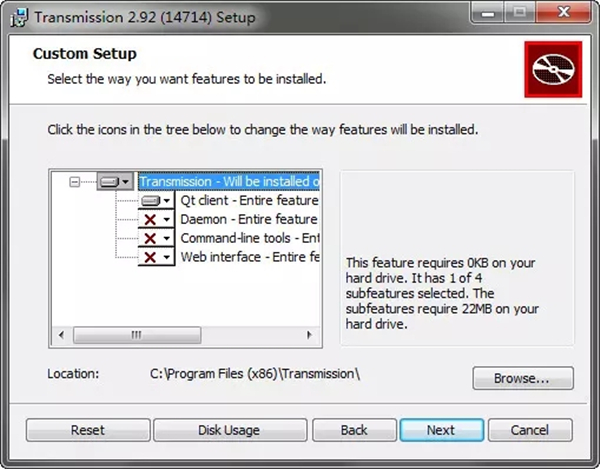The height and width of the screenshot is (469, 600).
Task: Select the highlighted Transmission root entry
Action: (x=229, y=182)
